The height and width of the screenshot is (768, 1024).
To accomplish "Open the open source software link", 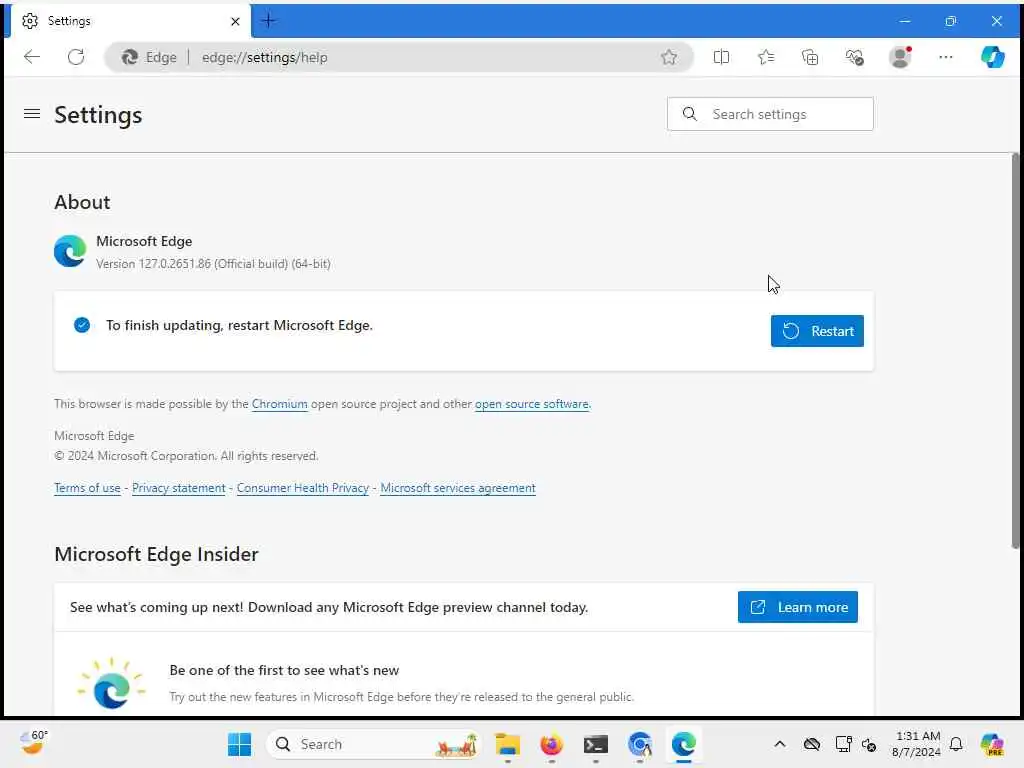I will coord(532,404).
